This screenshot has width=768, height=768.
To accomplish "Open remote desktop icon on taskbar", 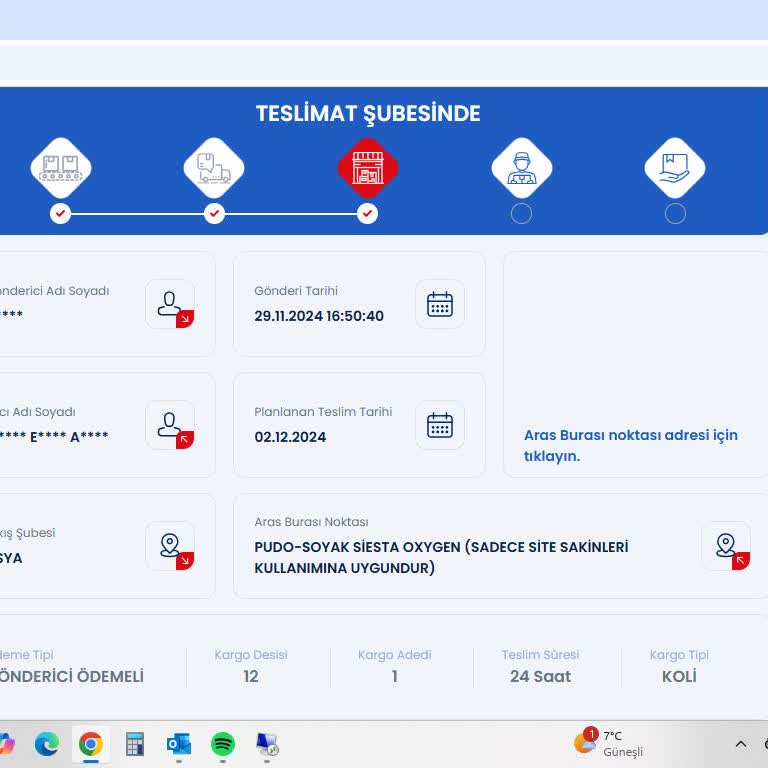I will pos(267,744).
